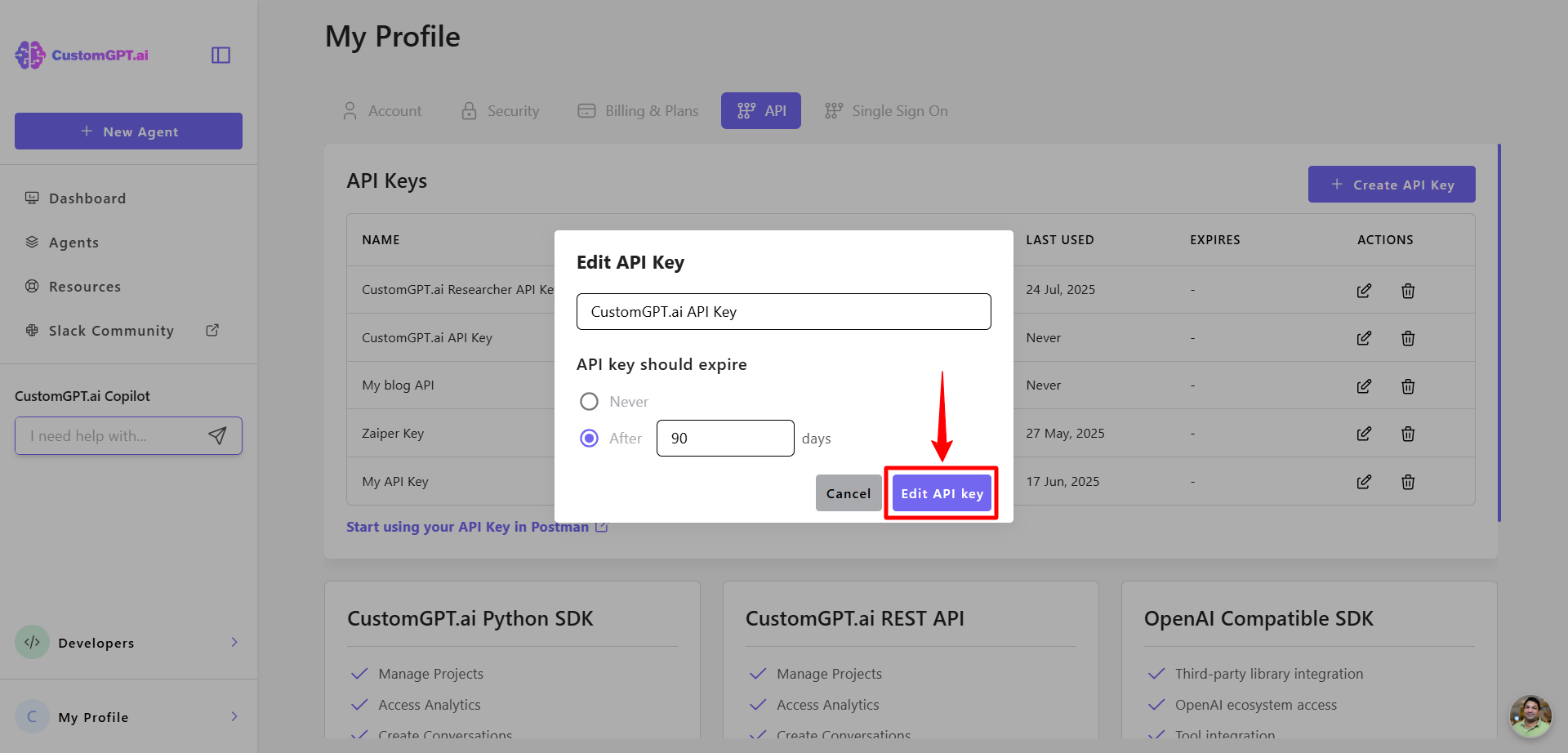
Task: Select the Zaiper Key name cell
Action: click(393, 434)
